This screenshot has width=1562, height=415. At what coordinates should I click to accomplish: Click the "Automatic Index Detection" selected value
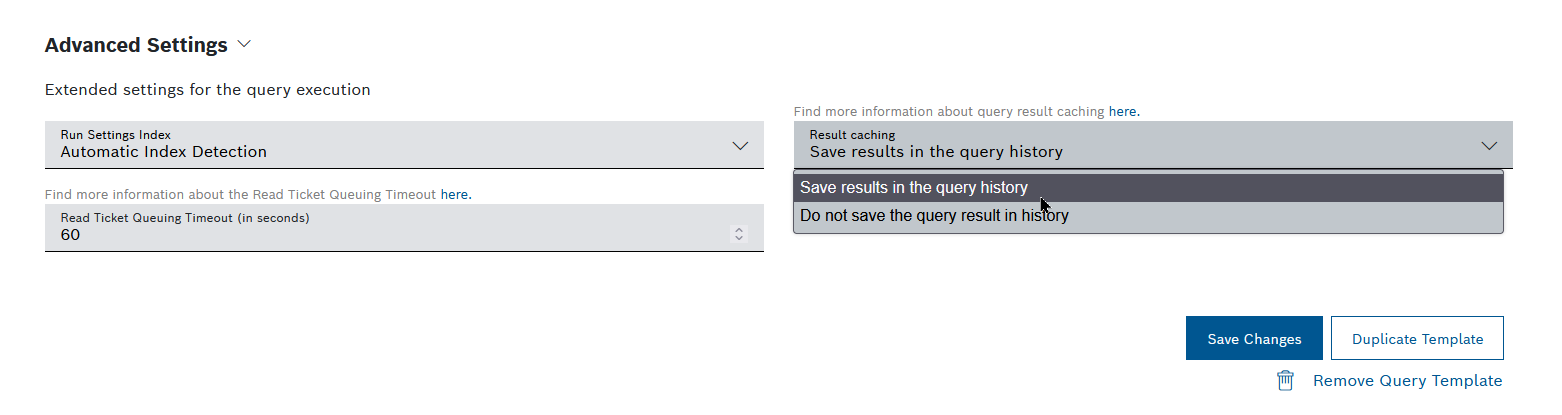click(164, 153)
